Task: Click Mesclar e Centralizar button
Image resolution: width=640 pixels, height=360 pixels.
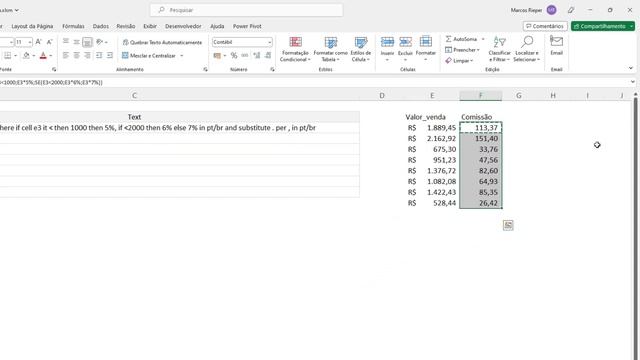Action: (149, 56)
